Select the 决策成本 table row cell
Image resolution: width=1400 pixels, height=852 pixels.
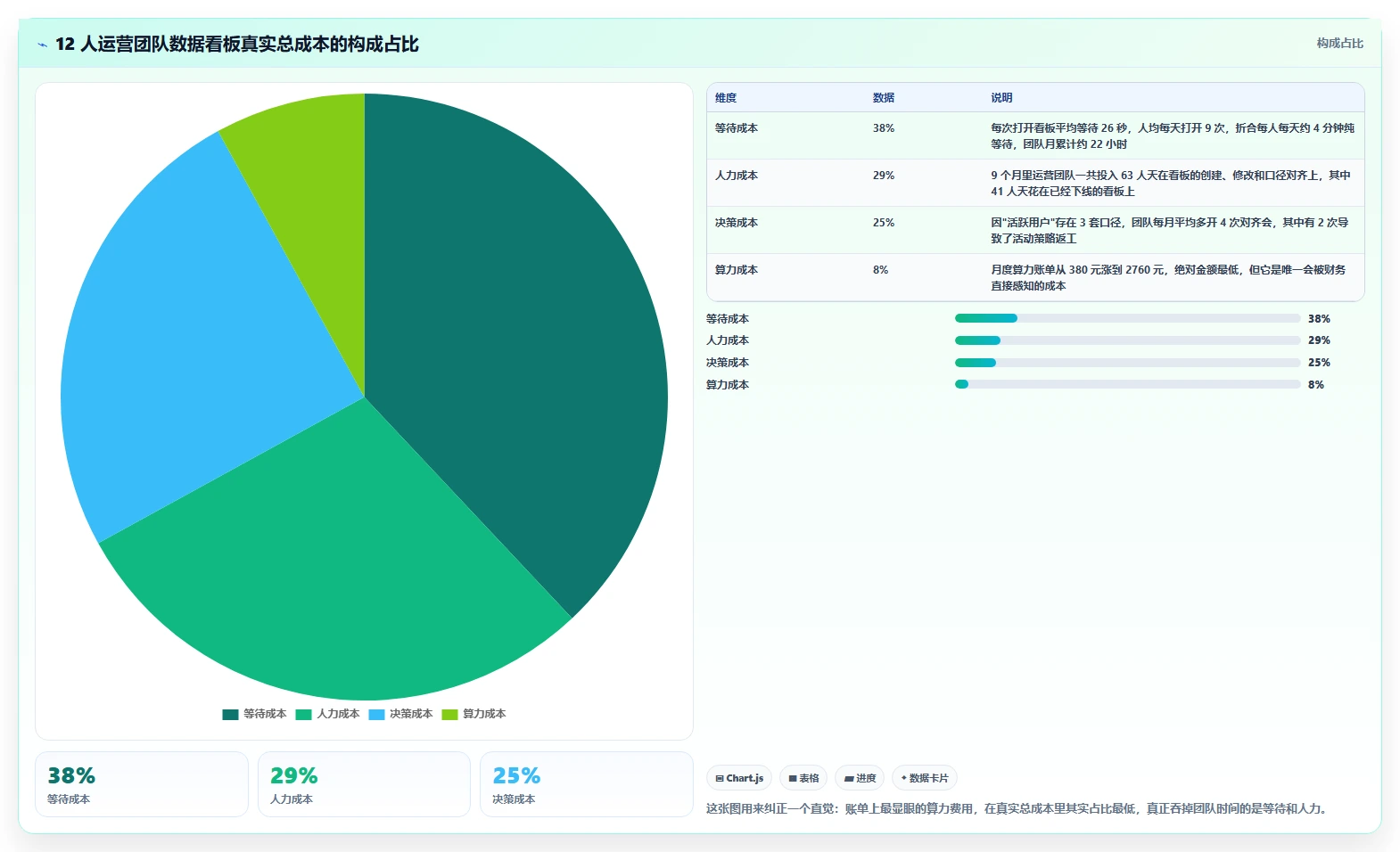[737, 223]
